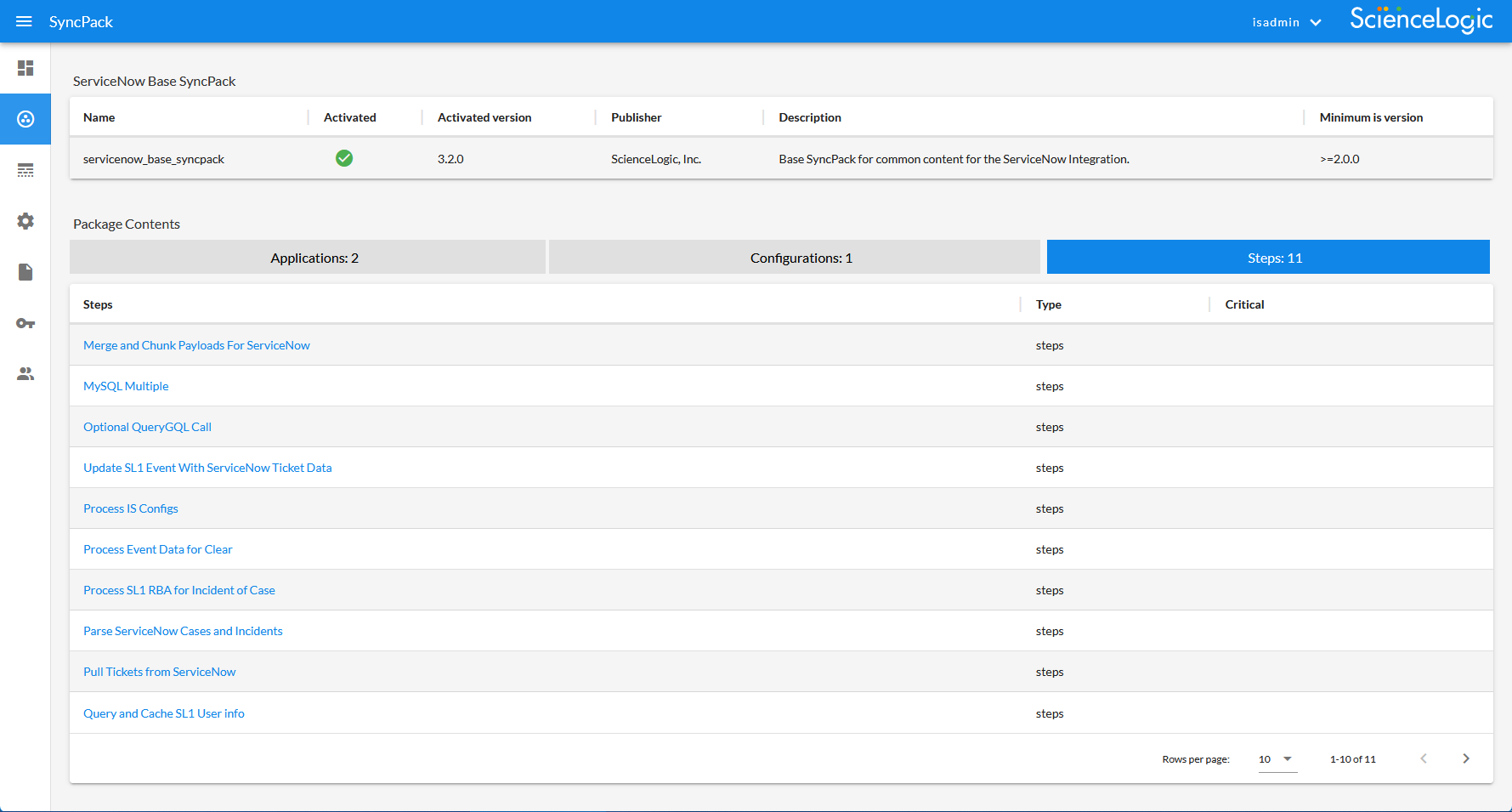
Task: Open the Admin users icon
Action: point(25,374)
